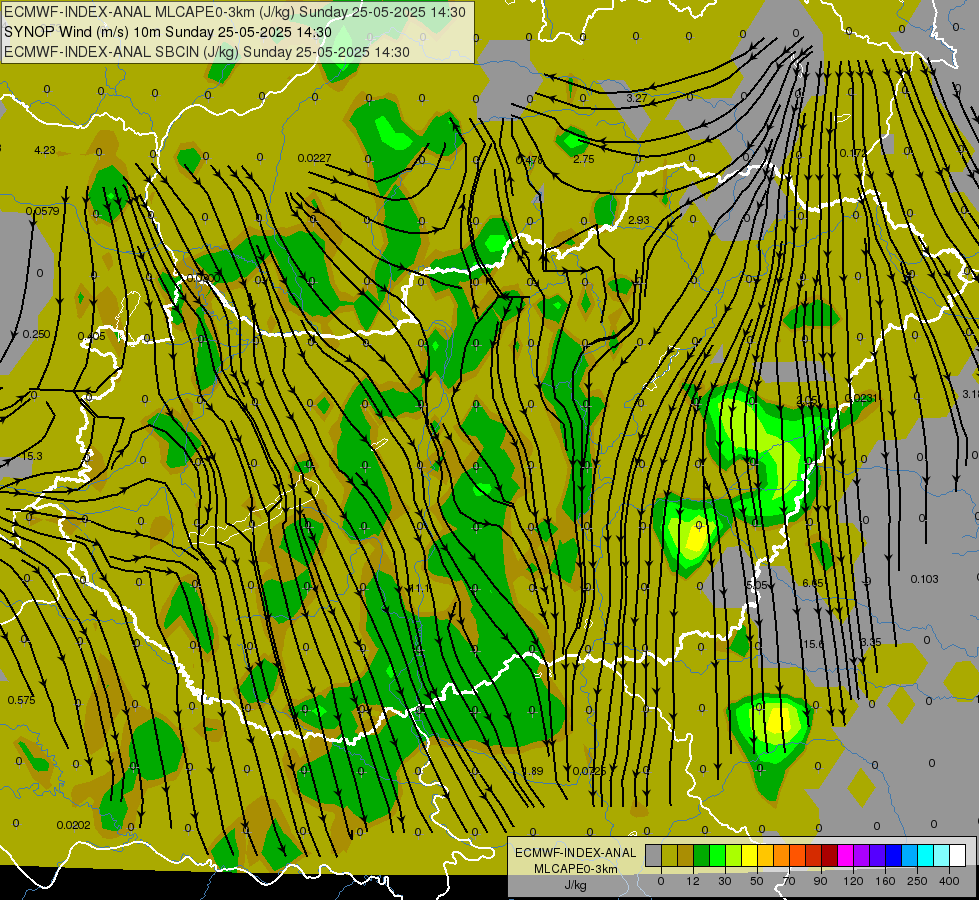Select the magenta legend swatch
The width and height of the screenshot is (979, 900).
(846, 855)
